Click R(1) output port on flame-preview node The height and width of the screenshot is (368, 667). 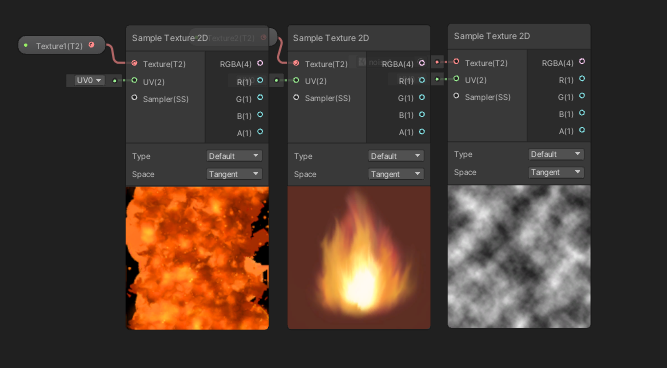tap(422, 80)
